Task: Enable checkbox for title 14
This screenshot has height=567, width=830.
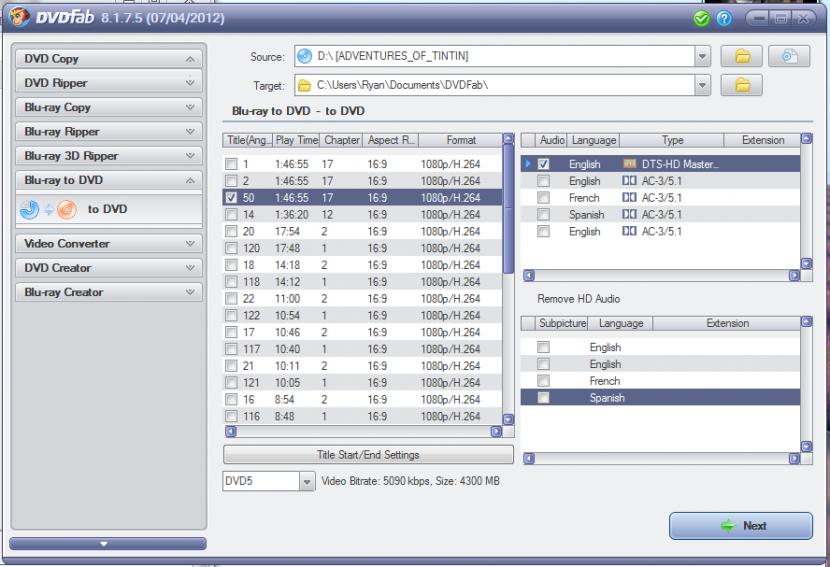Action: coord(232,214)
